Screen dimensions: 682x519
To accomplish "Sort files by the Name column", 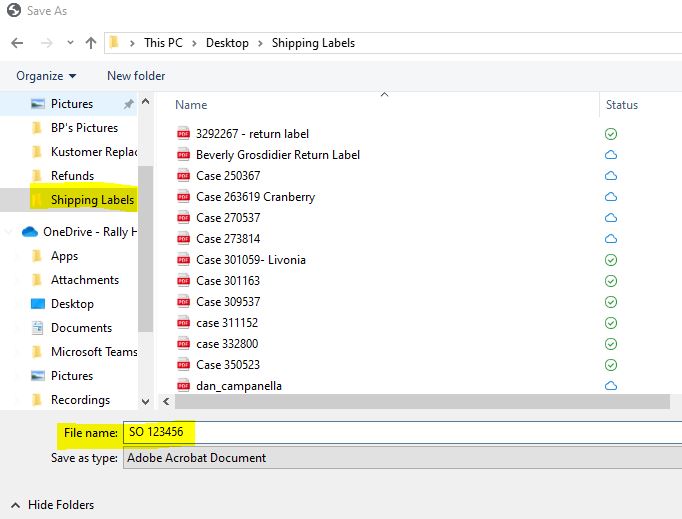I will (x=191, y=105).
